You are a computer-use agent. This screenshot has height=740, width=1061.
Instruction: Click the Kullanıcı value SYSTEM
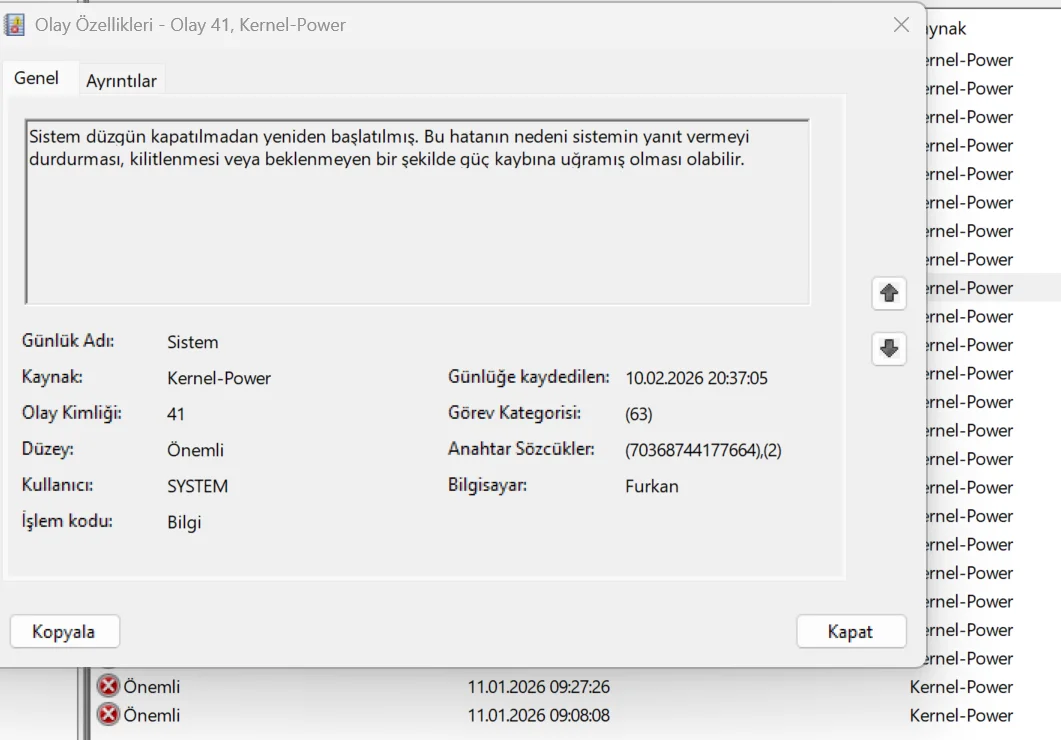pos(197,486)
